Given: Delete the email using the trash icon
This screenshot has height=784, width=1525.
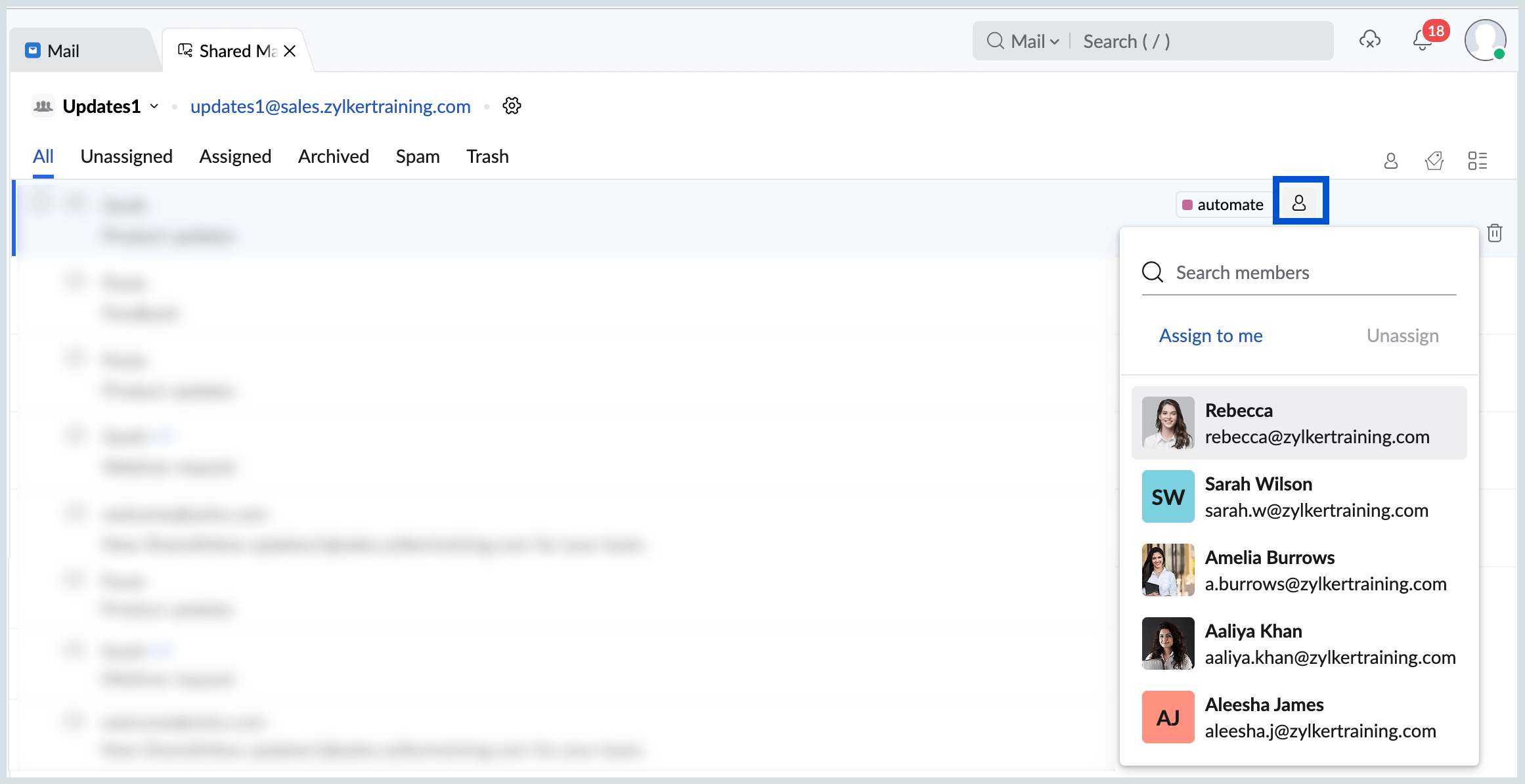Looking at the screenshot, I should (1494, 233).
